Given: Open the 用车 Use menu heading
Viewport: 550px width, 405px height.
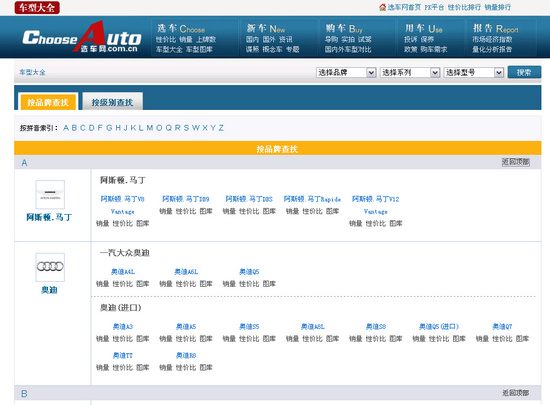Looking at the screenshot, I should coord(423,28).
